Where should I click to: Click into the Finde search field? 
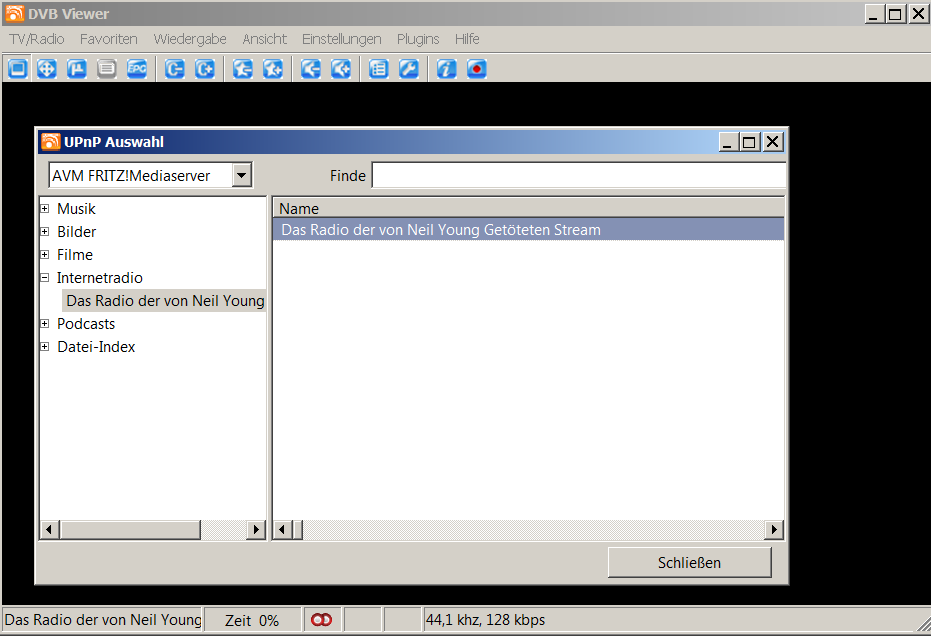[x=579, y=176]
